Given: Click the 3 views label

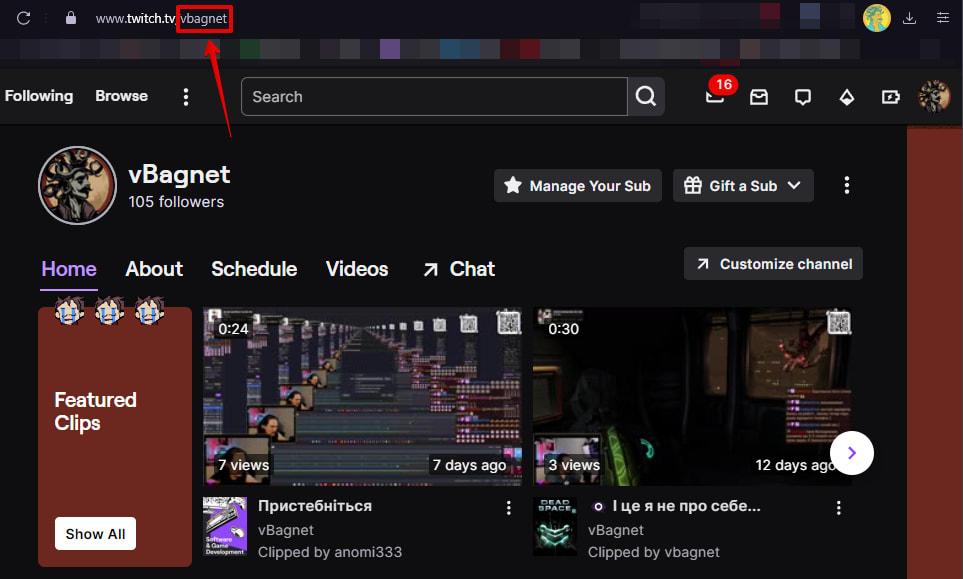Looking at the screenshot, I should pyautogui.click(x=574, y=465).
